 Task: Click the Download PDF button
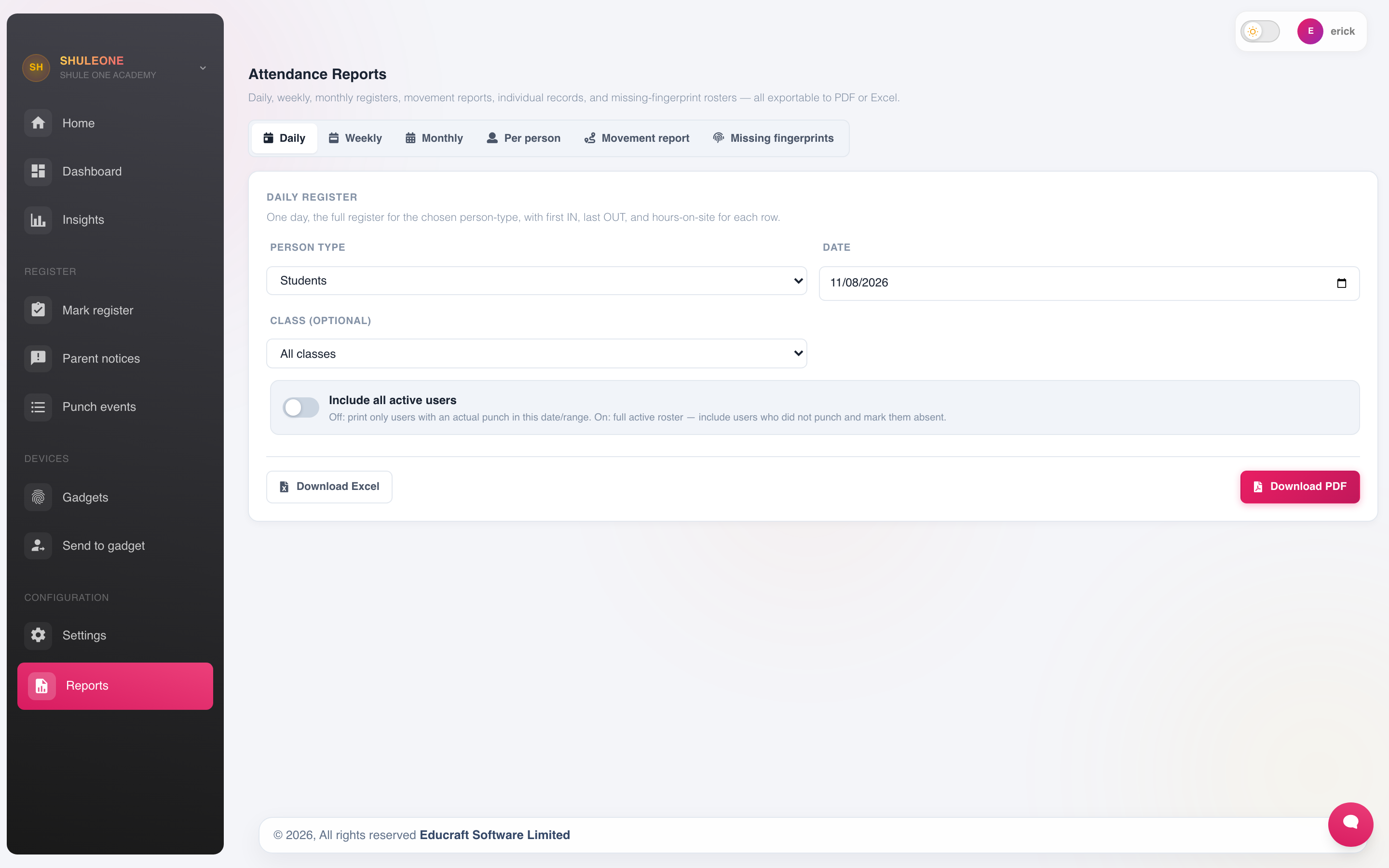pos(1300,487)
